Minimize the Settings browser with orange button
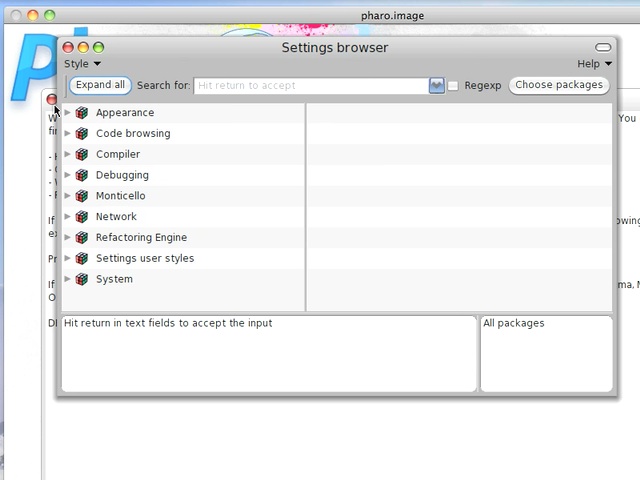Viewport: 640px width, 480px height. click(x=83, y=48)
